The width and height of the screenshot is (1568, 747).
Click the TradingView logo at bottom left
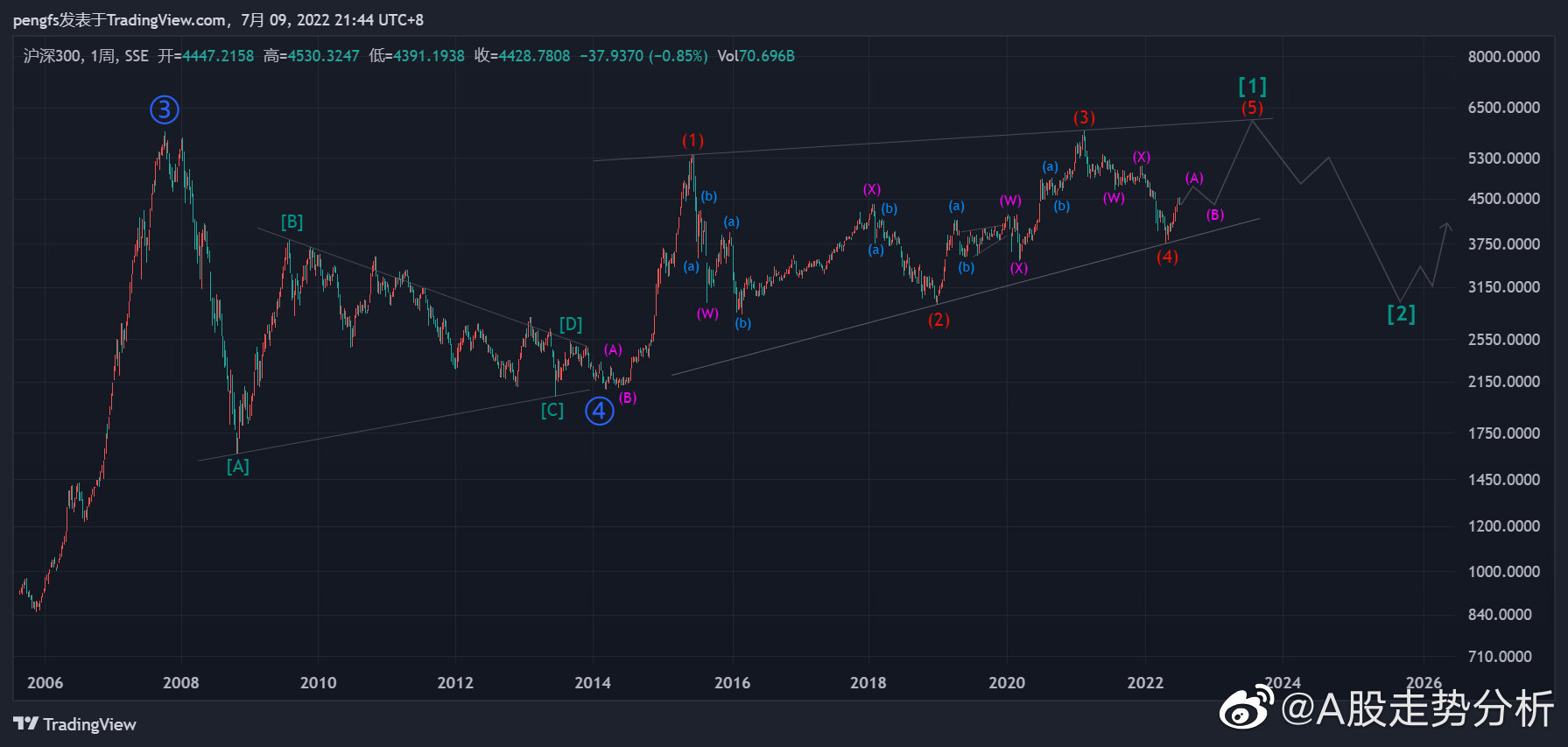tap(75, 724)
